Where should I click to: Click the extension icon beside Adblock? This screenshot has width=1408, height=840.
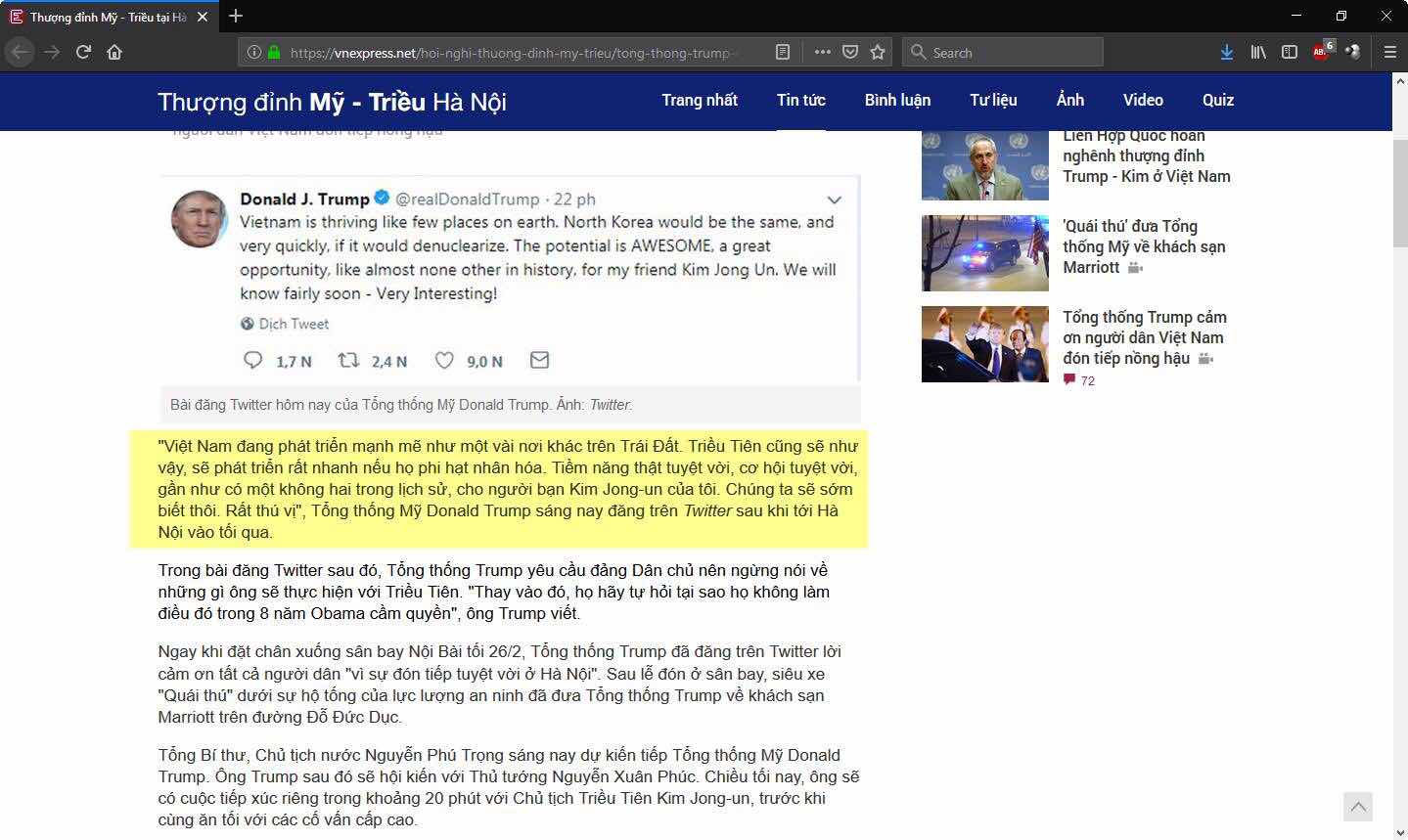[1352, 52]
